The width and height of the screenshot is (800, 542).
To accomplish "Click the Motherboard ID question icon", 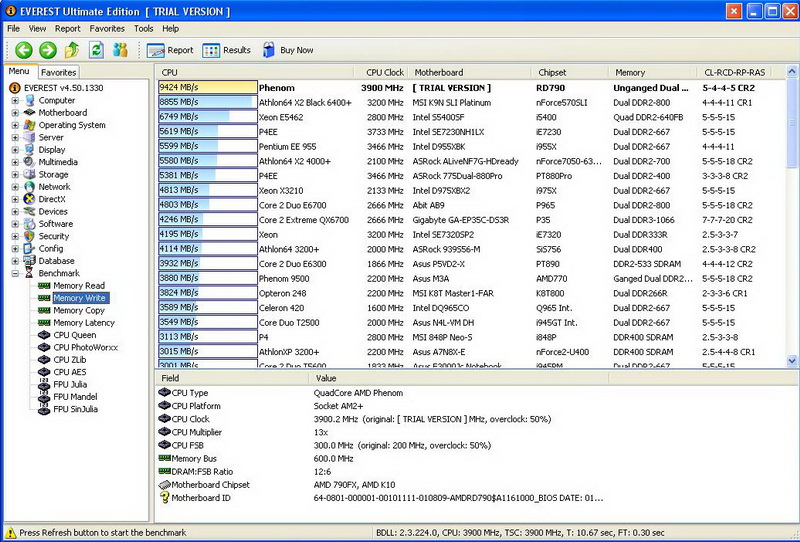I will pos(164,498).
